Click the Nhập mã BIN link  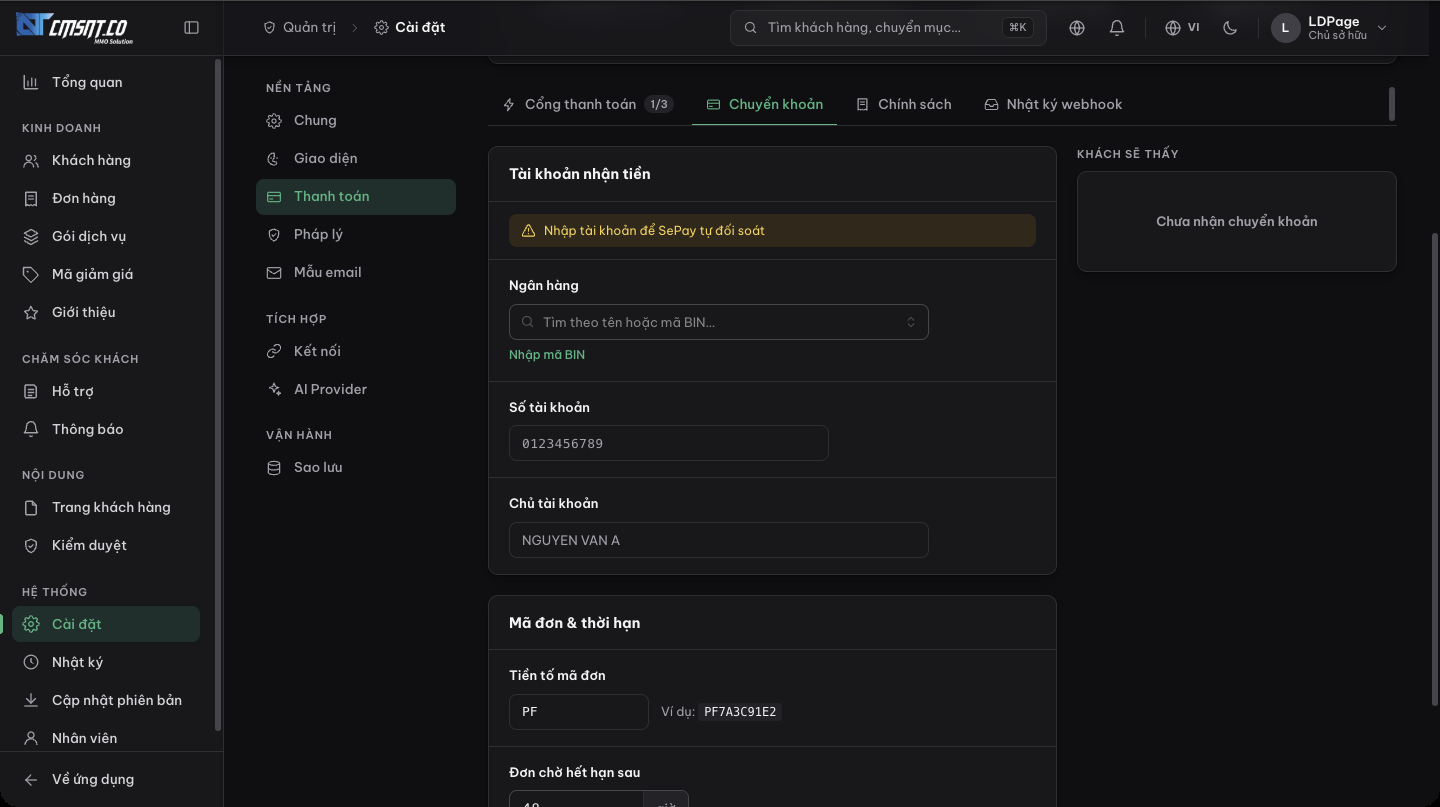pos(547,355)
